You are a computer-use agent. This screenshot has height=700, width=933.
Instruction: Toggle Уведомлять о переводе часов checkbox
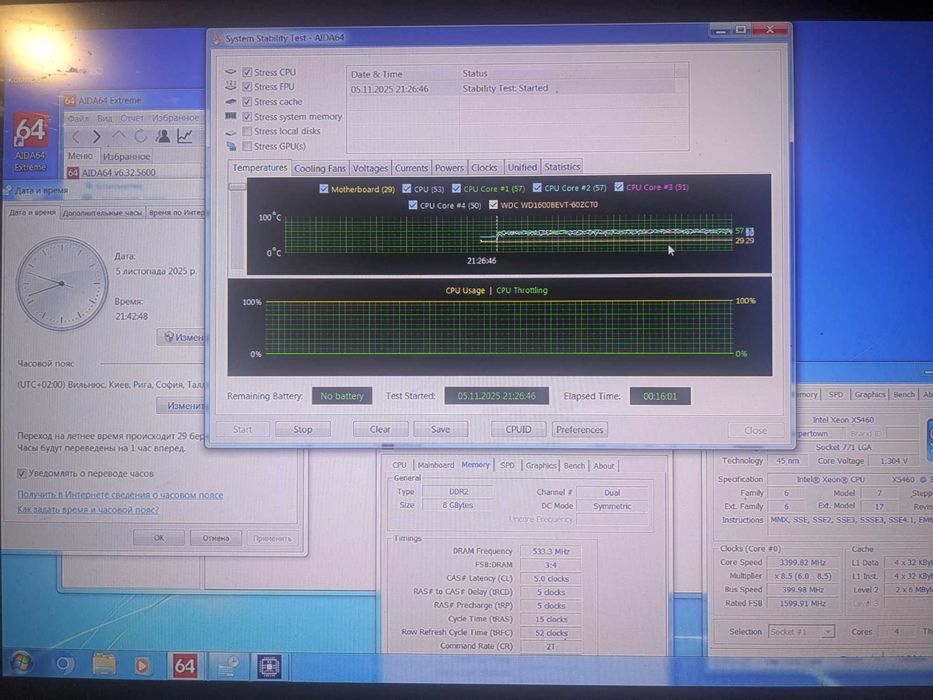pos(22,474)
